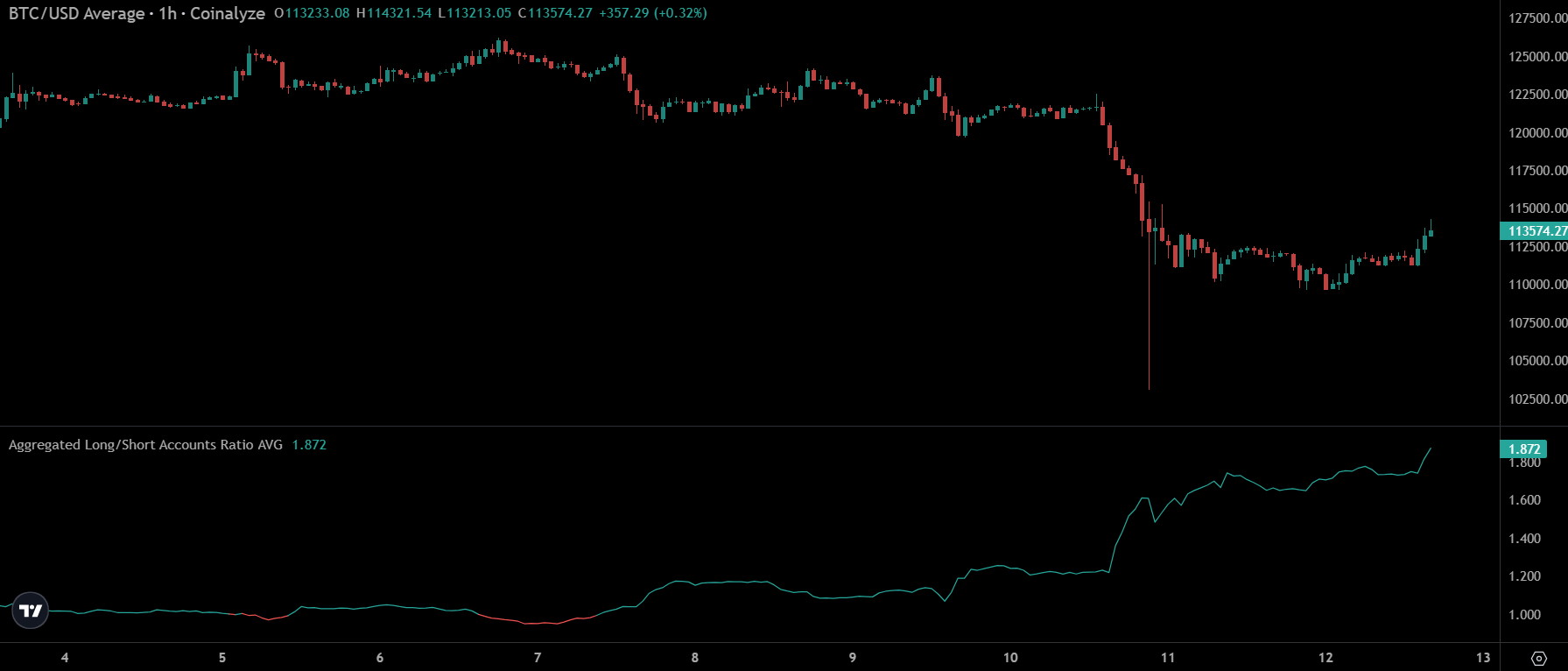Click the 1.600 ratio axis label
This screenshot has height=671, width=1568.
point(1524,500)
